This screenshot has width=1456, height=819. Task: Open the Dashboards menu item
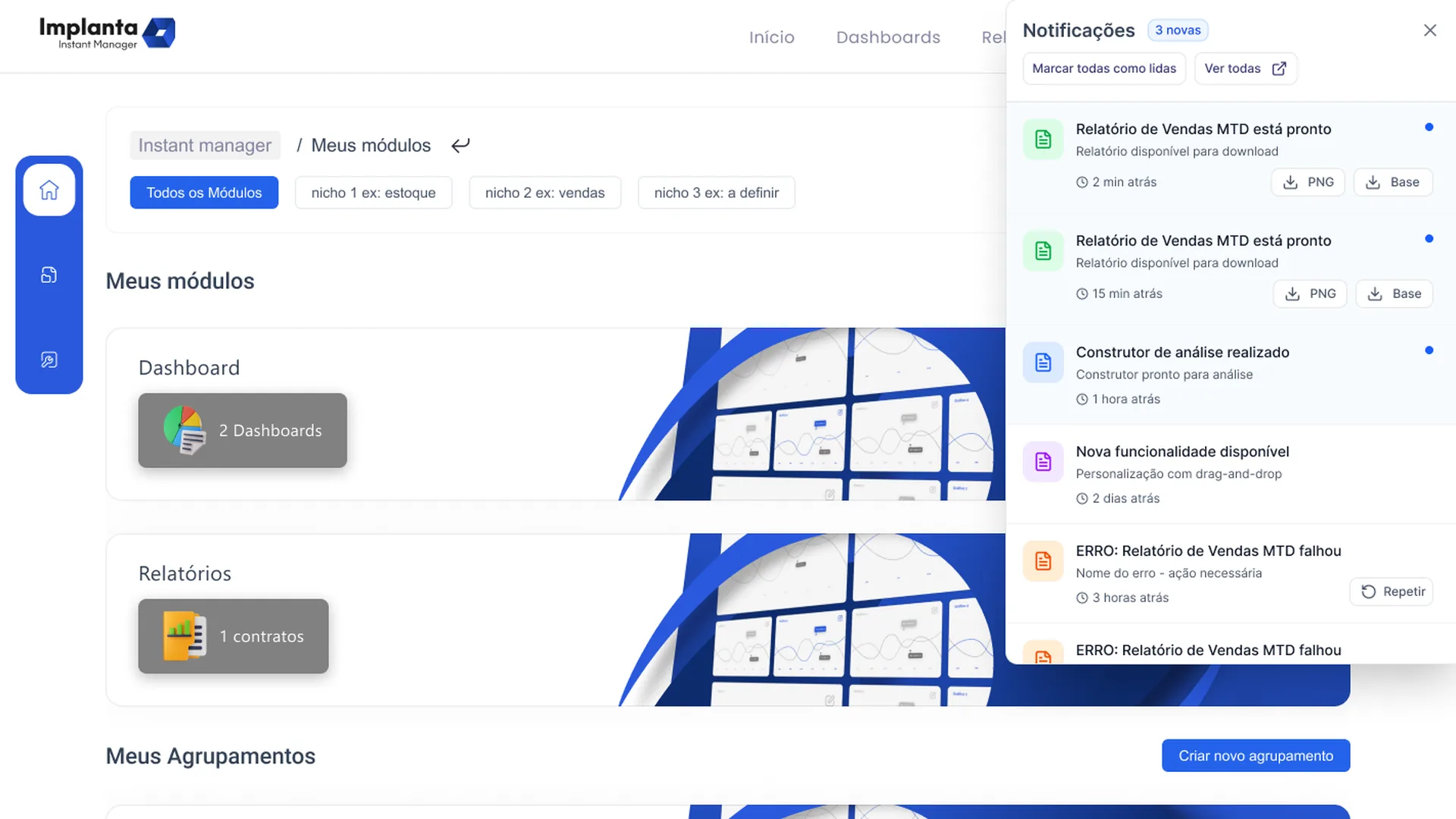click(x=888, y=37)
